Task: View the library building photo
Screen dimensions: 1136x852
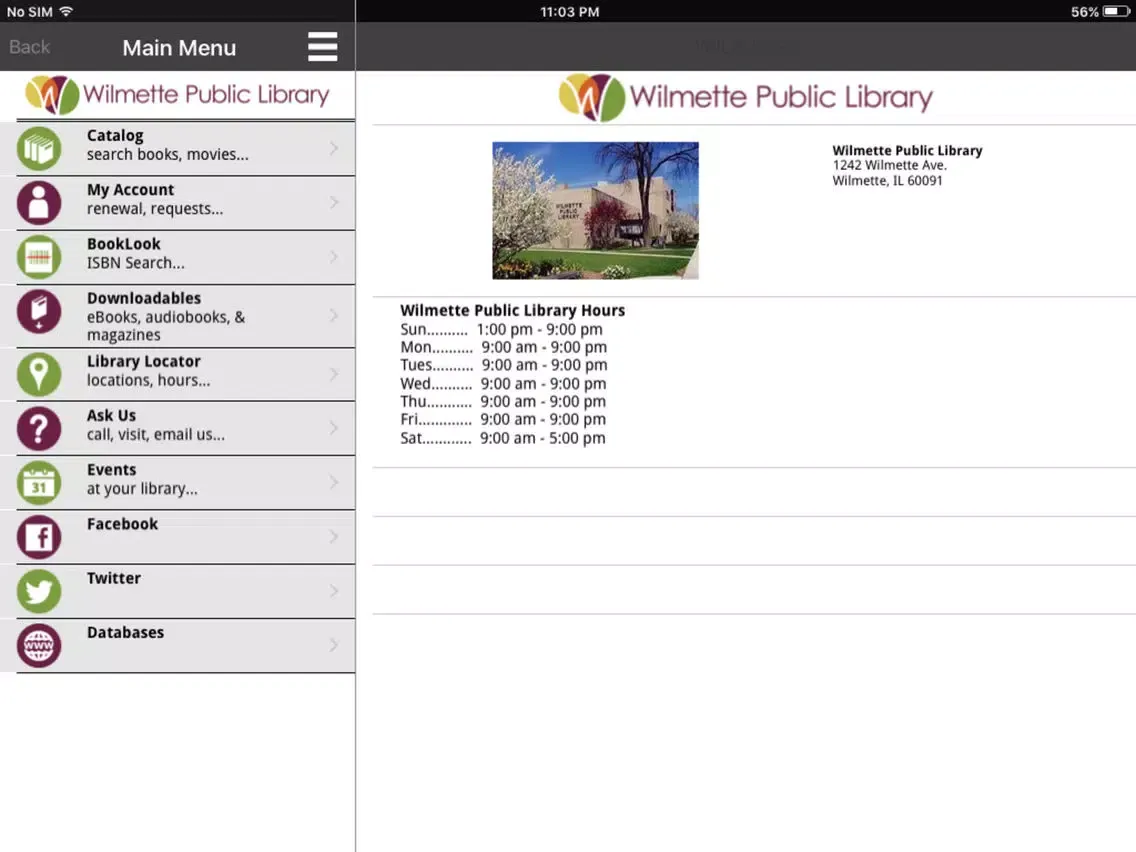Action: 596,210
